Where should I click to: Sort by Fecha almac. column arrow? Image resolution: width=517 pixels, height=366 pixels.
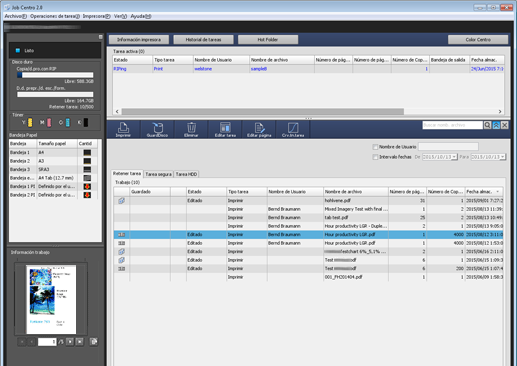pos(498,192)
